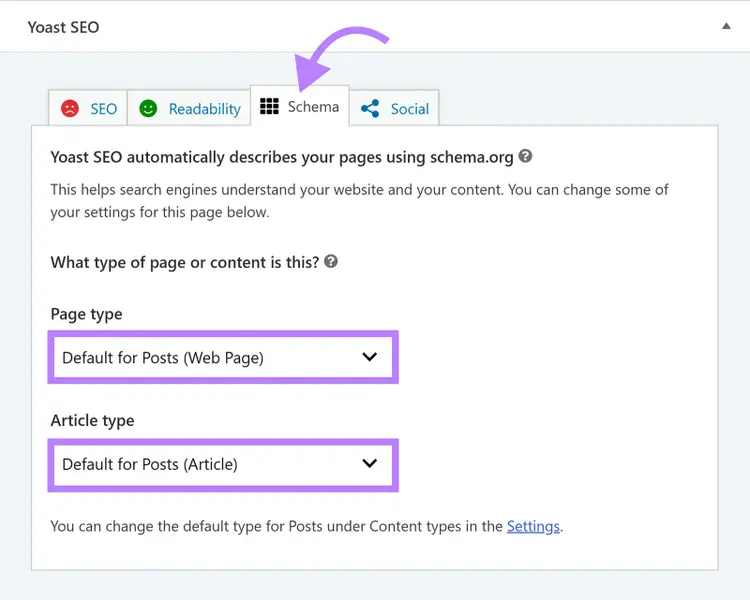Click the Page type label

point(87,314)
